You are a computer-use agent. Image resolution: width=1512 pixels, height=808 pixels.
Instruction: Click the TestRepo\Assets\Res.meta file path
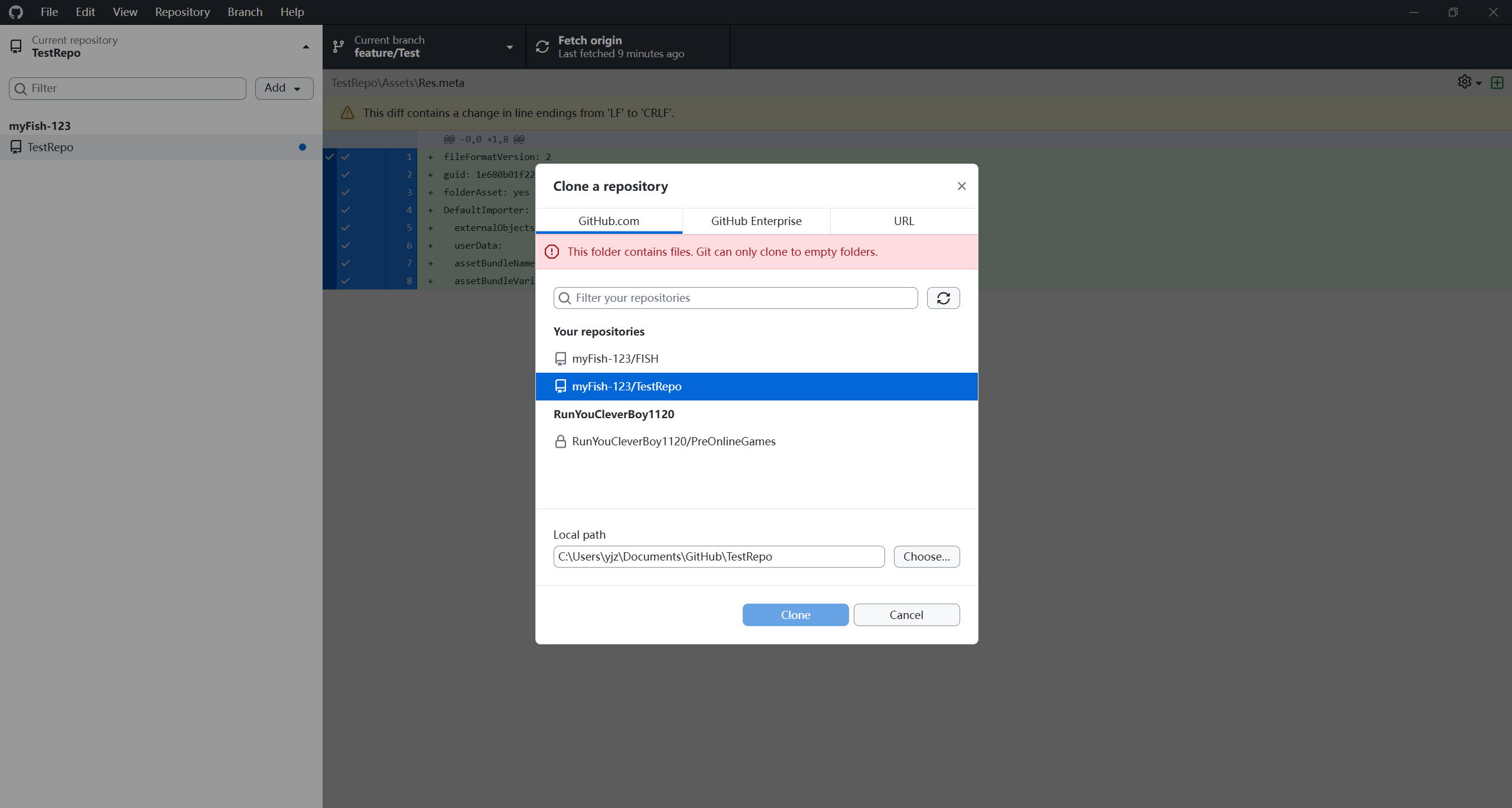398,83
